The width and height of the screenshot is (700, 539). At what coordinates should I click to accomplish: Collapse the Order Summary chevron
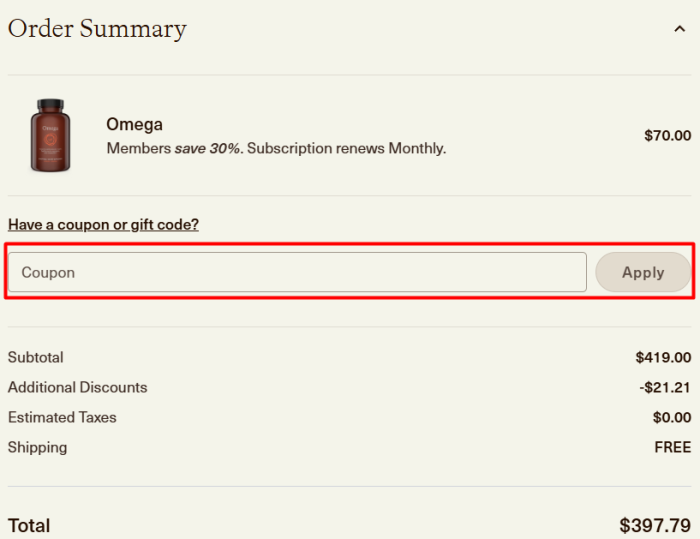(x=680, y=29)
